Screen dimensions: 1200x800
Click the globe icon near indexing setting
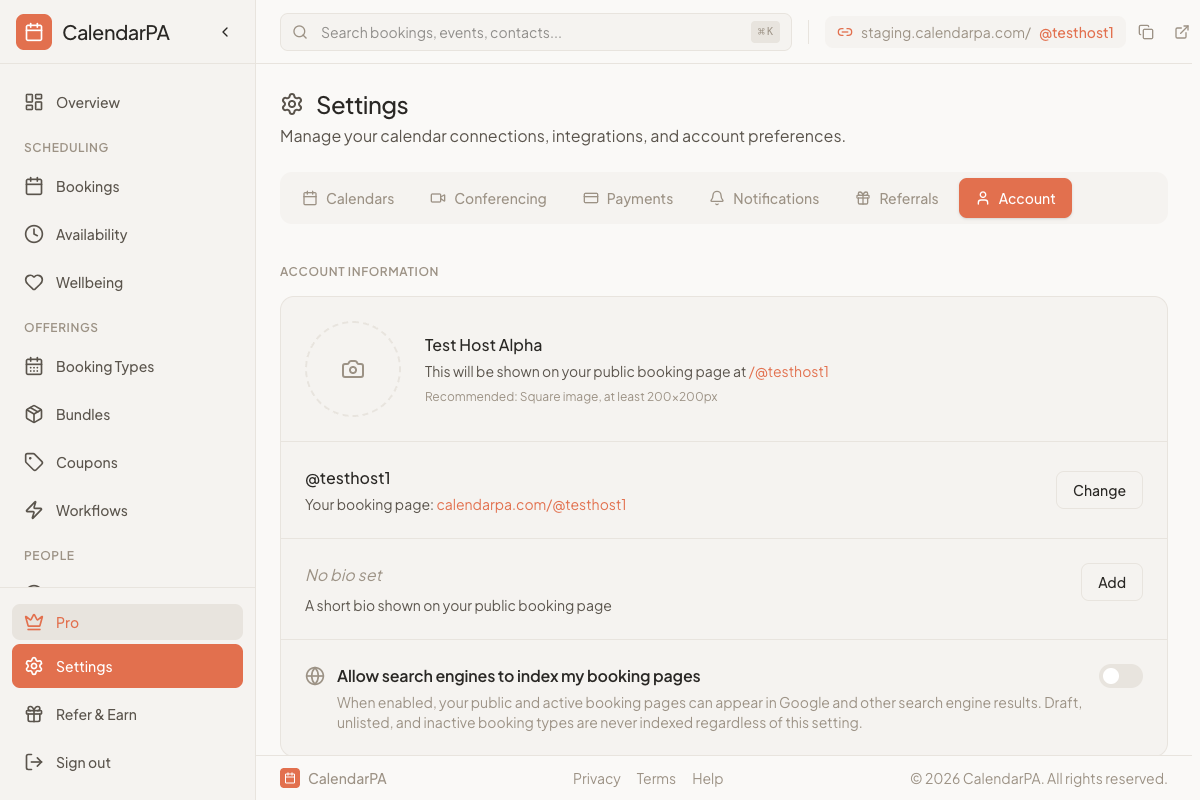pyautogui.click(x=314, y=676)
